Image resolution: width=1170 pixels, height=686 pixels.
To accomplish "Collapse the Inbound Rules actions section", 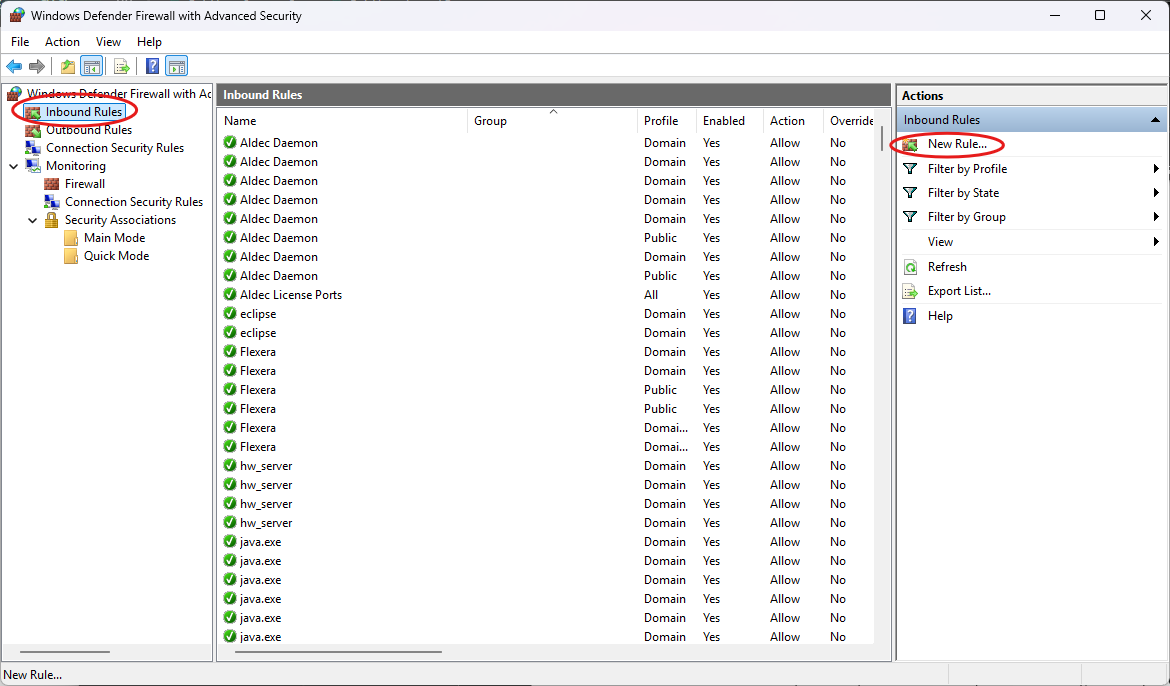I will click(x=1157, y=120).
